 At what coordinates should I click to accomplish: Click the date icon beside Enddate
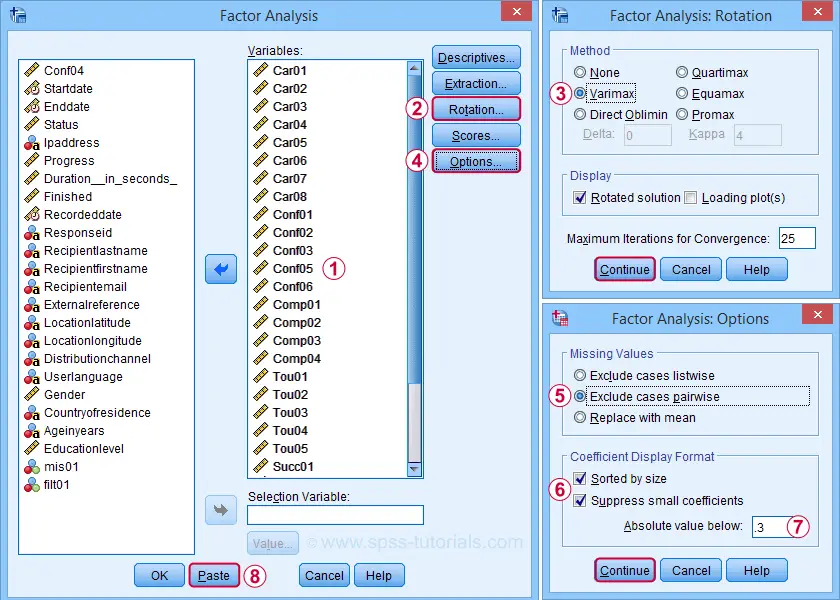pos(32,106)
